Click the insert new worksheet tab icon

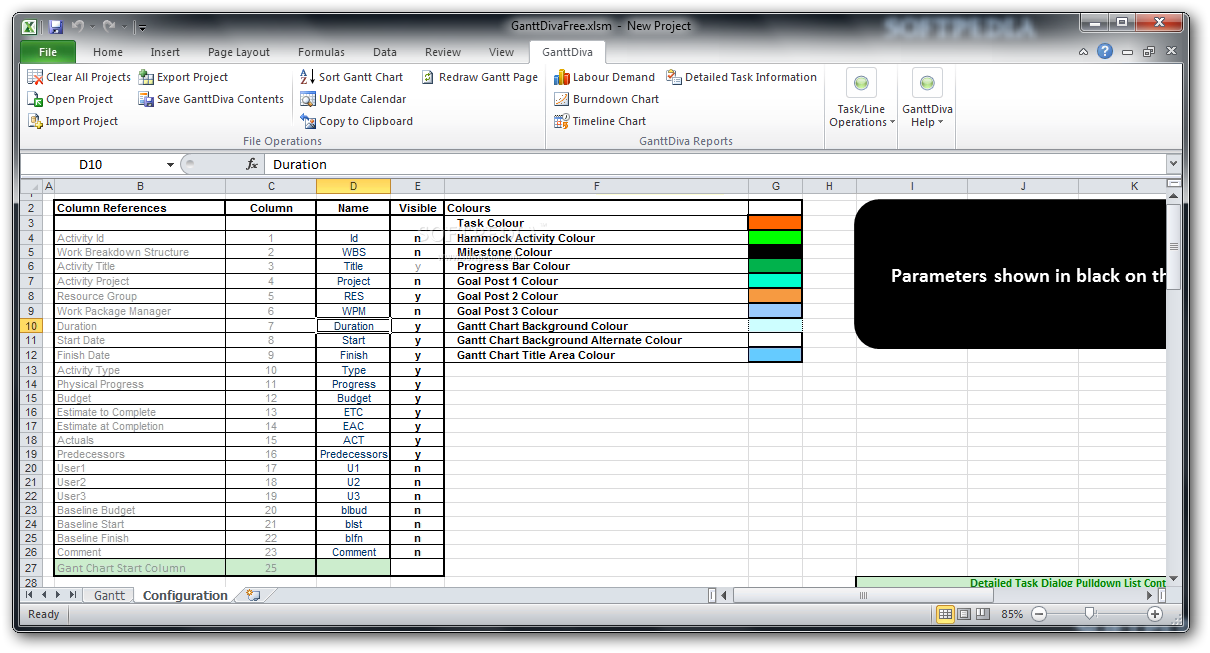[x=253, y=595]
